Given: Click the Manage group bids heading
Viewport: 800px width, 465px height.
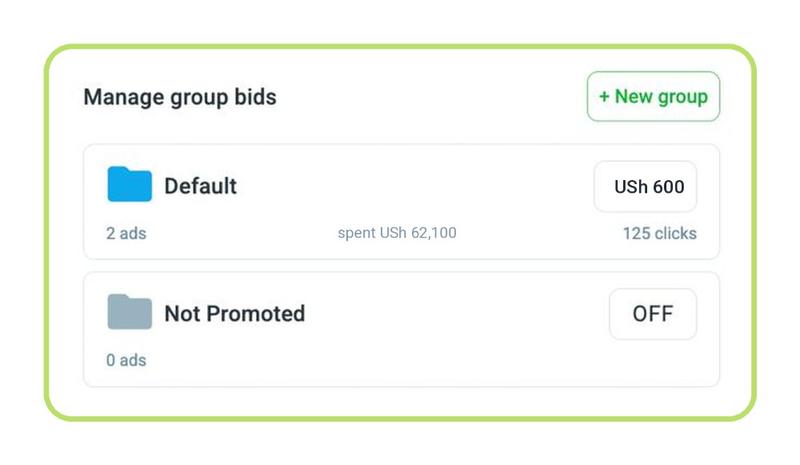Looking at the screenshot, I should [180, 97].
